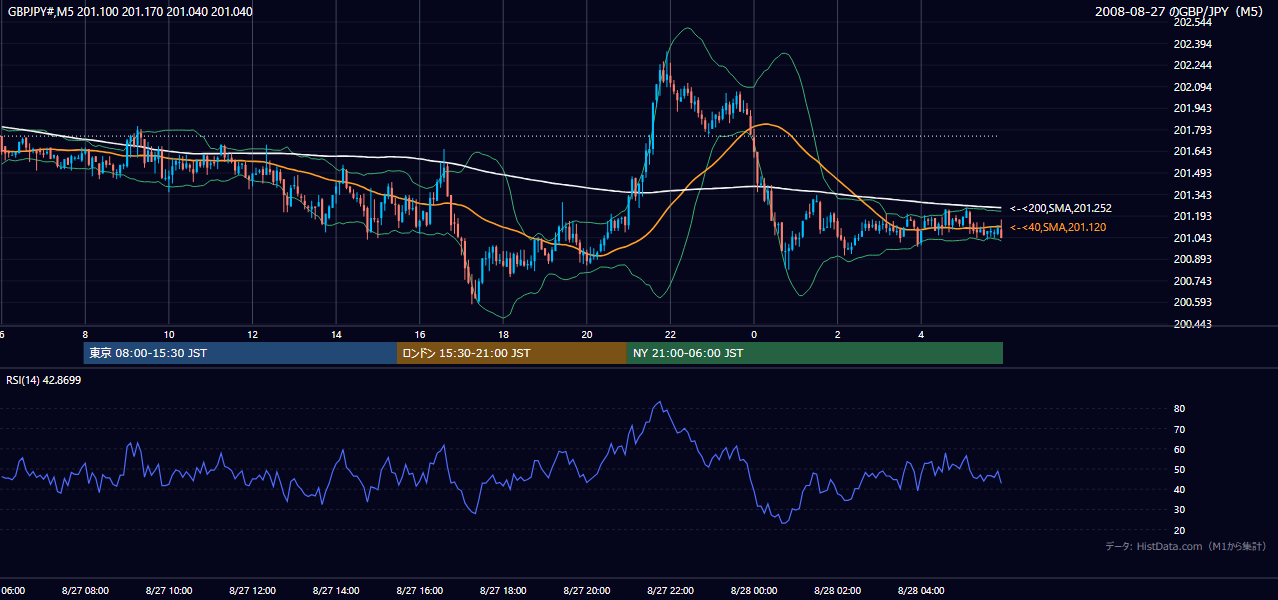
Task: Click the 8/27 18:00 date label
Action: pos(503,590)
